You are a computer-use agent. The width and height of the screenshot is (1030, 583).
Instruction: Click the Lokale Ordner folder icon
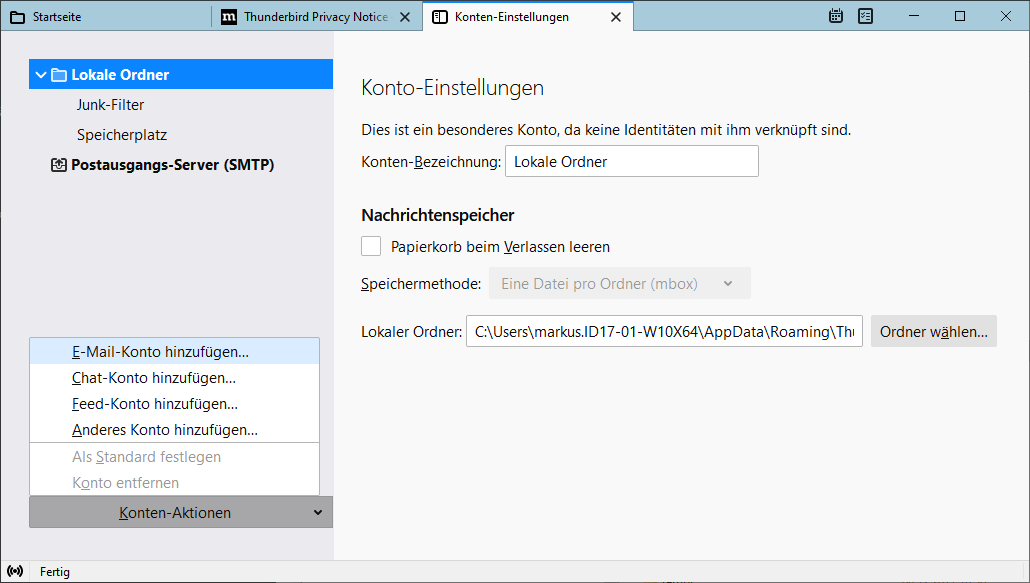click(x=59, y=75)
